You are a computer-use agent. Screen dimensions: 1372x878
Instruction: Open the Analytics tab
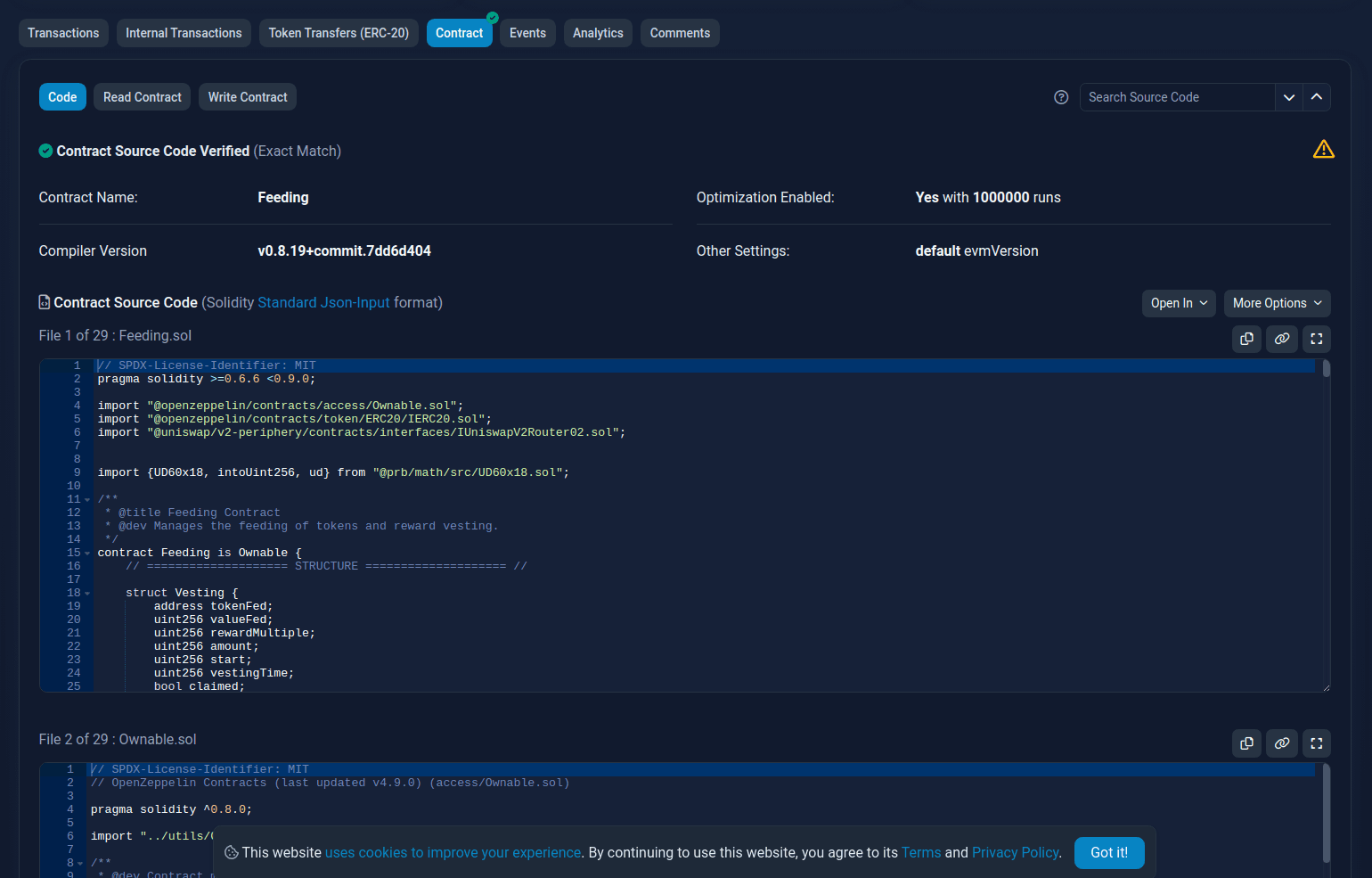pyautogui.click(x=598, y=33)
